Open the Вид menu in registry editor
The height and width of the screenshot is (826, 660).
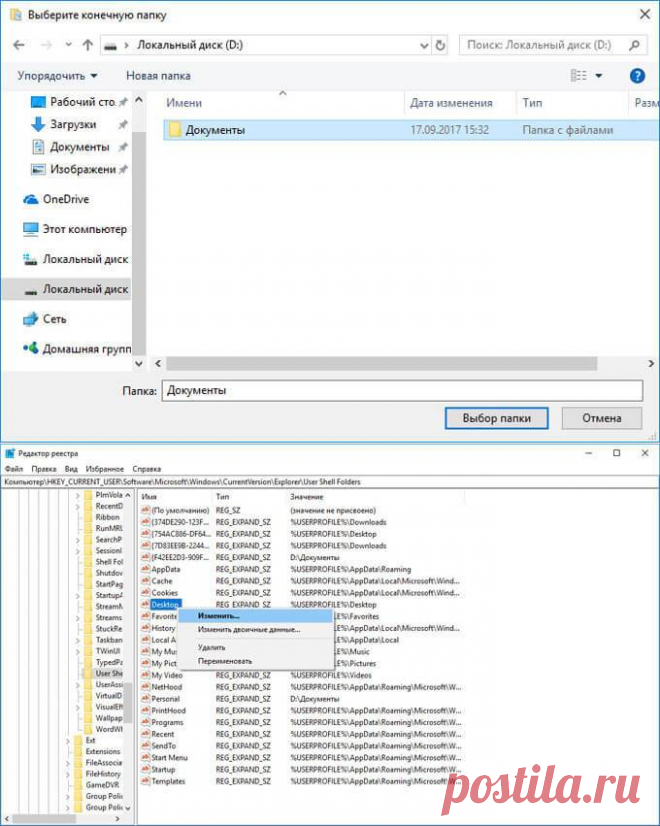[x=71, y=469]
